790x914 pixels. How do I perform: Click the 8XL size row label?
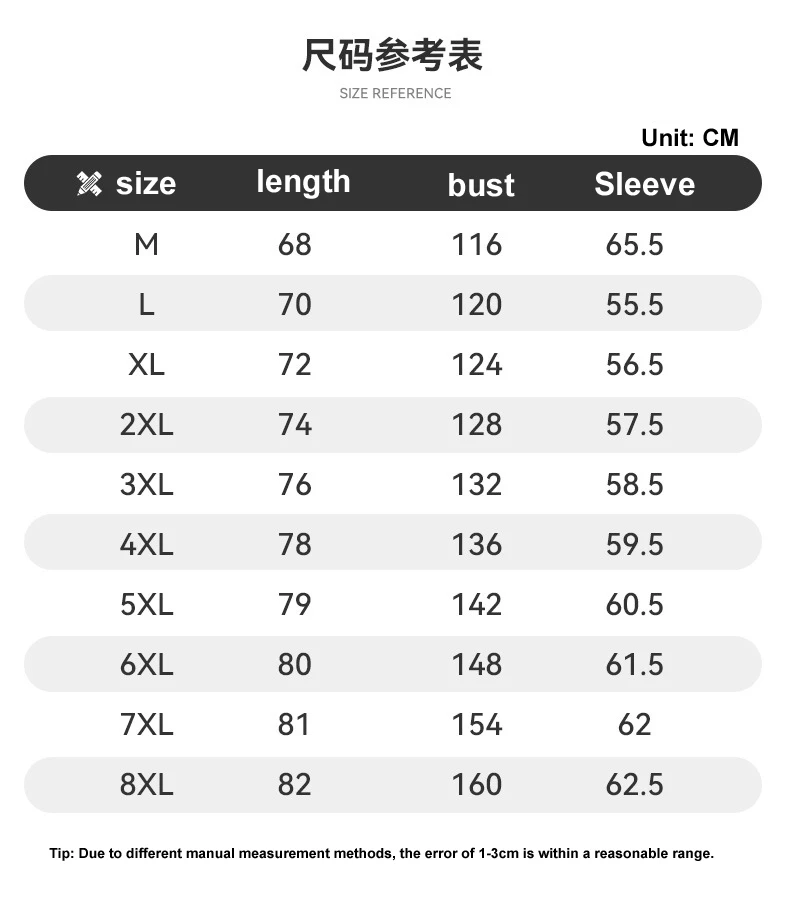[x=146, y=784]
